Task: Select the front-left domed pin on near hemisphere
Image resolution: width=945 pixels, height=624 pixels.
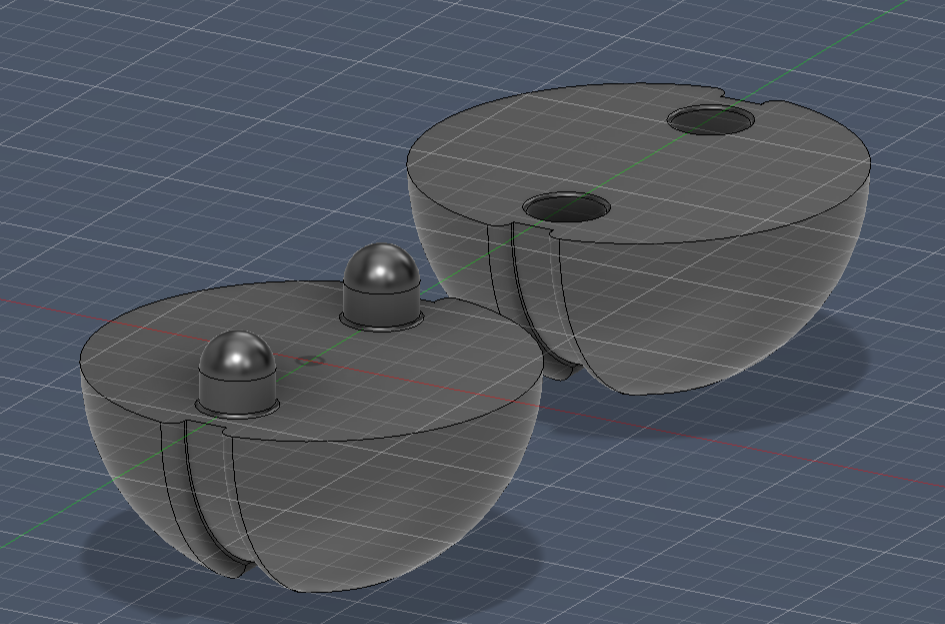Action: [237, 374]
